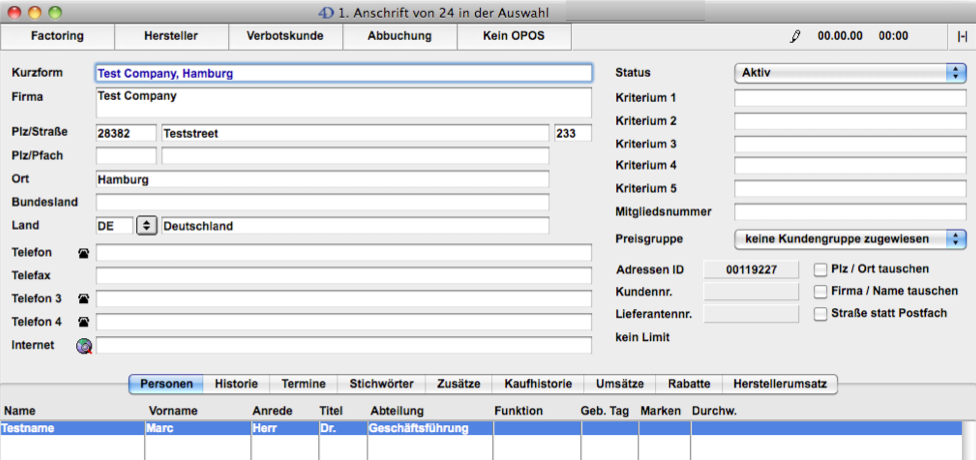Open the Status dropdown showing Aktiv
The width and height of the screenshot is (976, 460).
tap(850, 73)
